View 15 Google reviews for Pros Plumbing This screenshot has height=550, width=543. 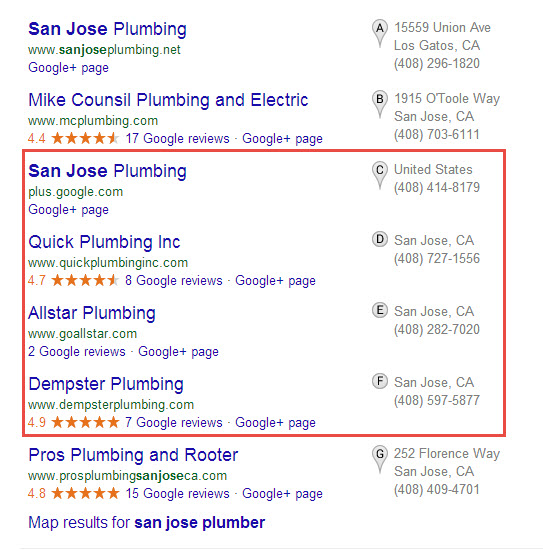tap(177, 494)
